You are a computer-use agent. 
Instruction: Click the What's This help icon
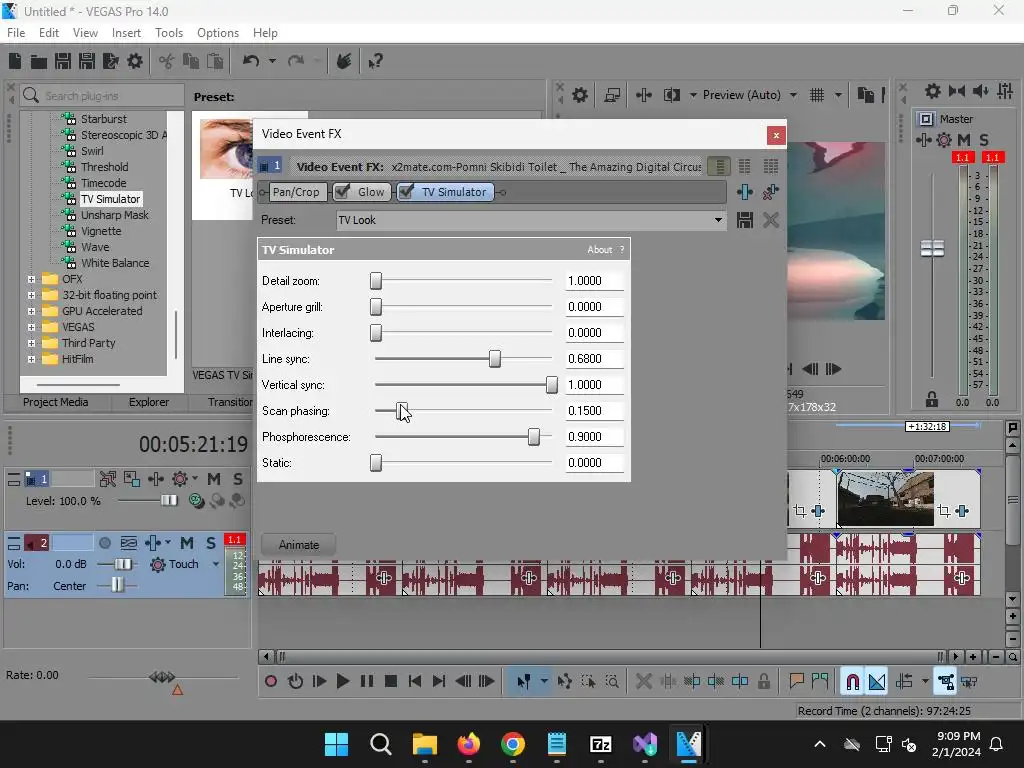pos(375,61)
